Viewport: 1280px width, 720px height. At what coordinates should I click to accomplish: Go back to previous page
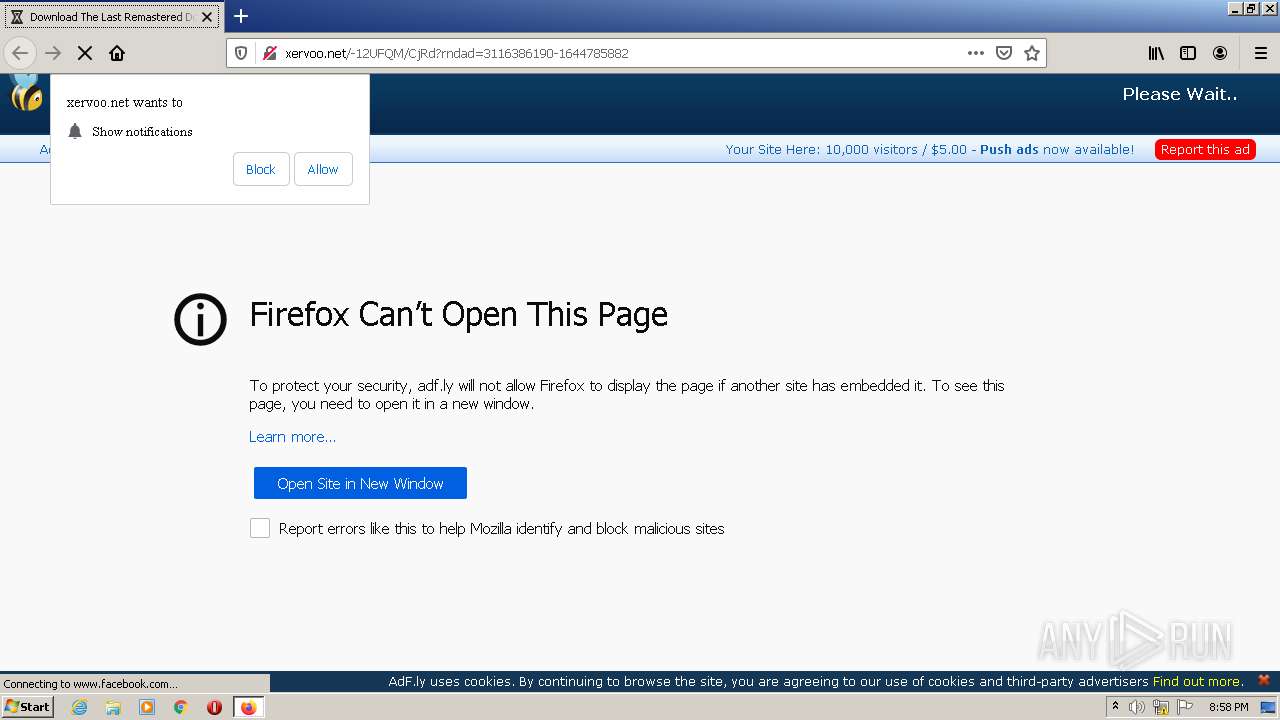coord(20,53)
